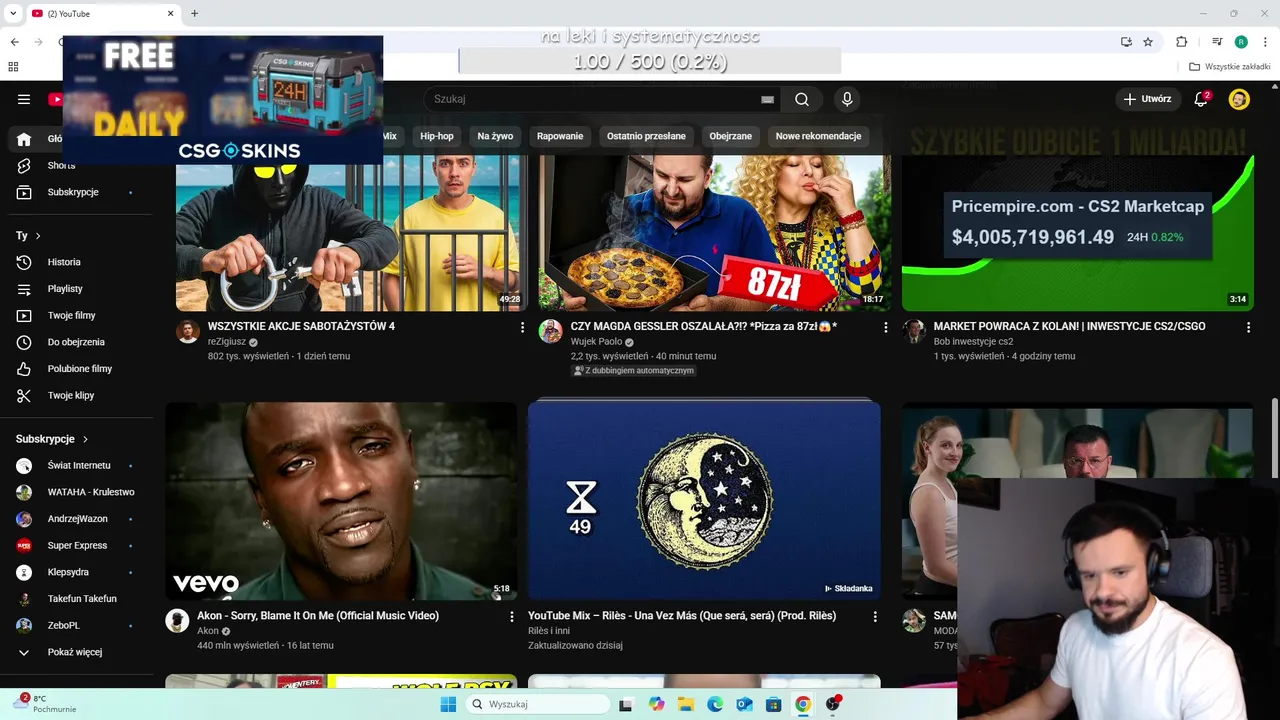Open the Super Express subscription channel

(77, 545)
